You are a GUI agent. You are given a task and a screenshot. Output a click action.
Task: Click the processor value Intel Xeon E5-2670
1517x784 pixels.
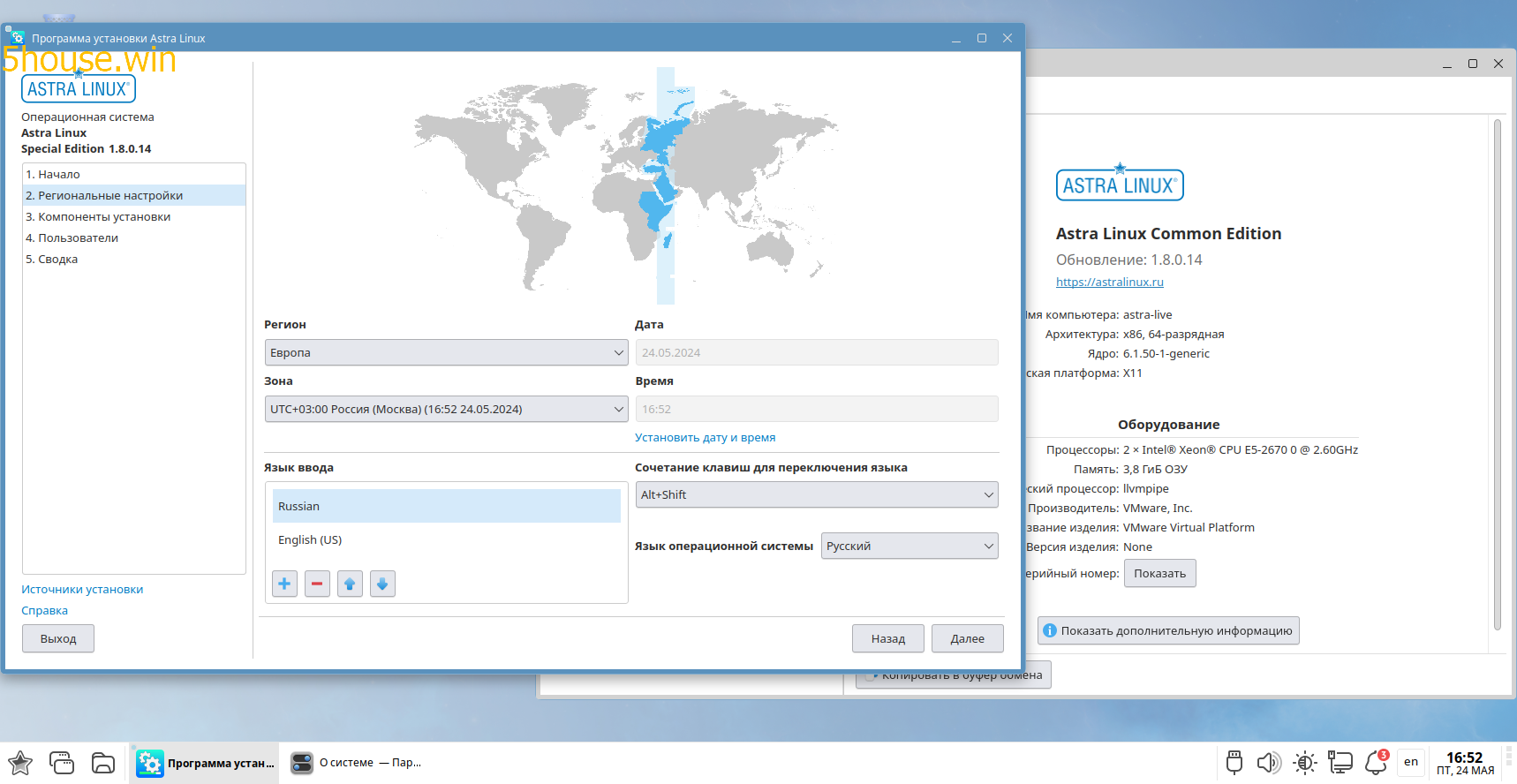1241,449
